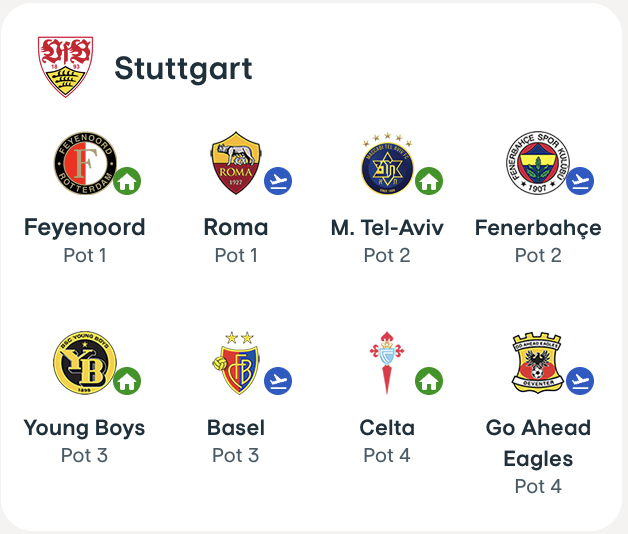This screenshot has width=628, height=534.
Task: Click Go Ahead Eagles' away plane icon
Action: tap(580, 381)
